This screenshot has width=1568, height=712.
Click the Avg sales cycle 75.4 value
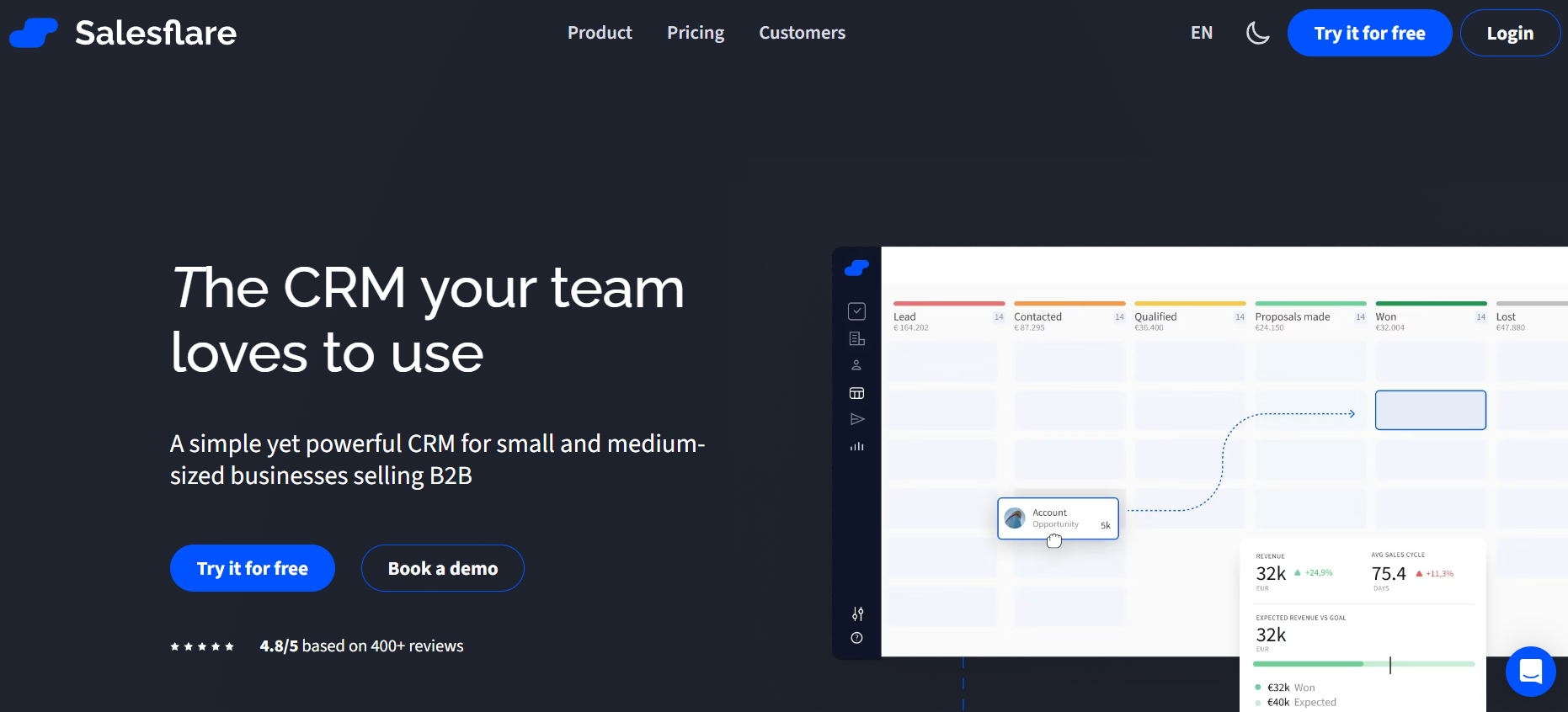point(1389,574)
